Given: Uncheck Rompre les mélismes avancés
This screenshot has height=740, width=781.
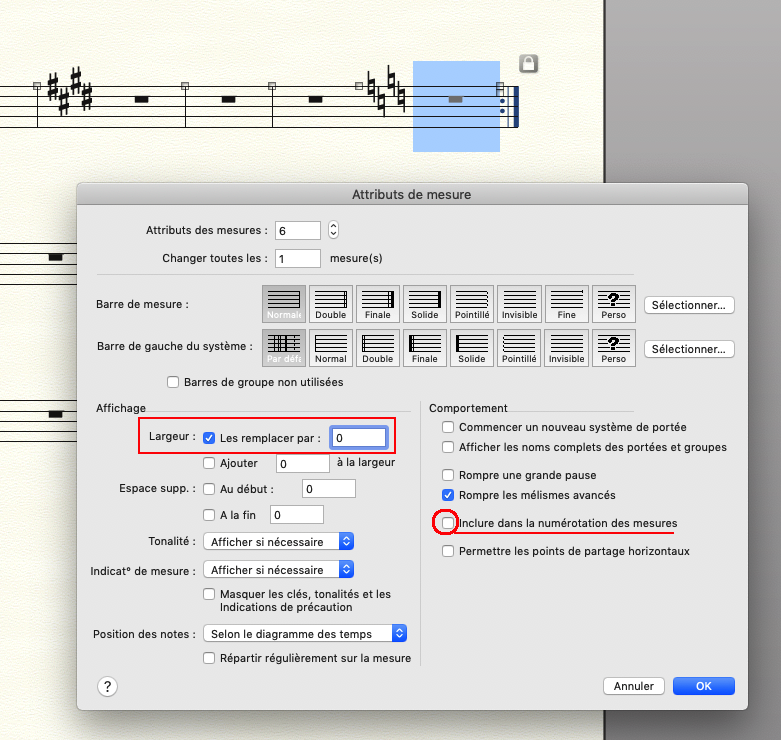Looking at the screenshot, I should tap(449, 495).
